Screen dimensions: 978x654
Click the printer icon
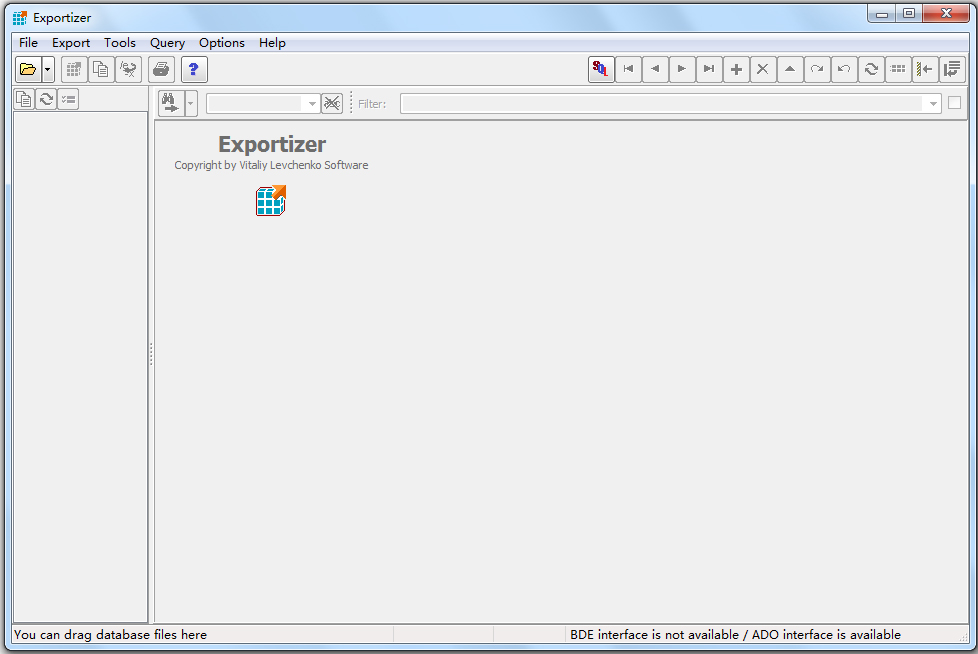pyautogui.click(x=161, y=69)
